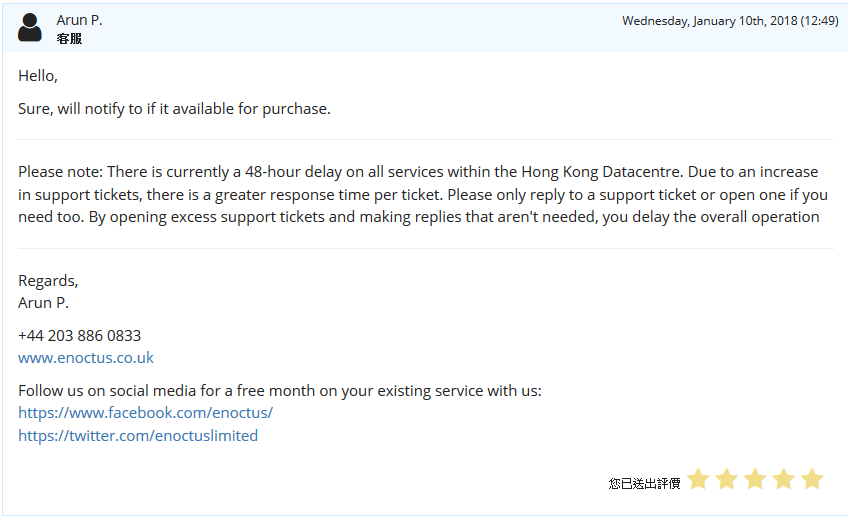The height and width of the screenshot is (518, 848).
Task: Click the Arun P. signature below Regards
Action: pos(43,302)
